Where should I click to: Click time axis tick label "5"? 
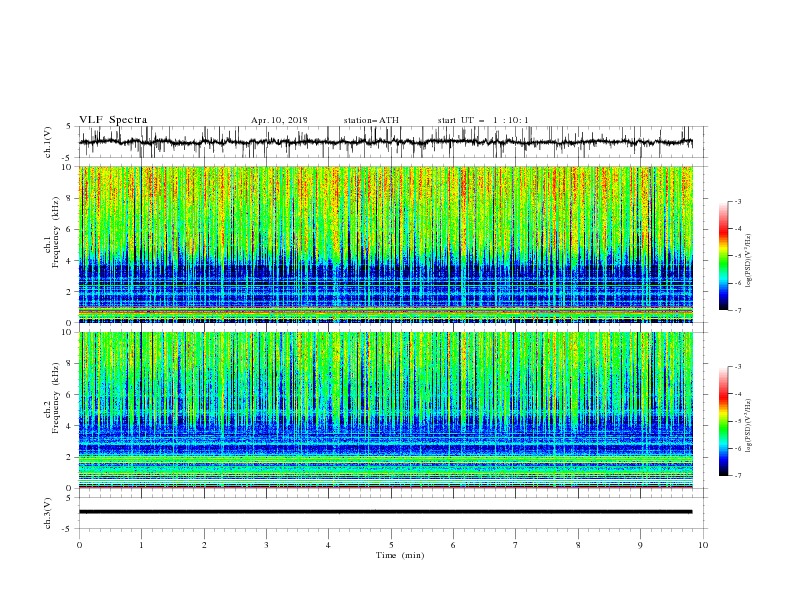tap(391, 545)
